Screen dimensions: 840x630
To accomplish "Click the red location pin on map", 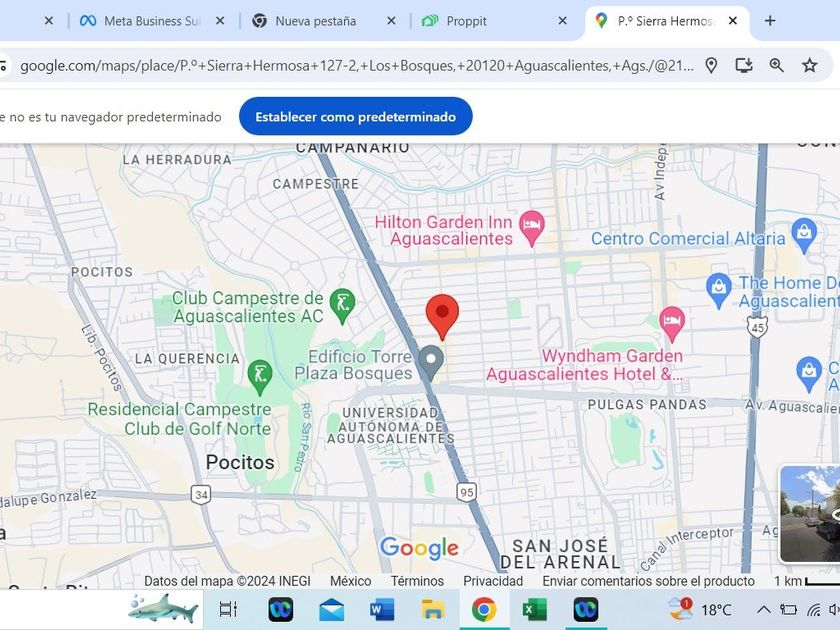I will coord(442,317).
